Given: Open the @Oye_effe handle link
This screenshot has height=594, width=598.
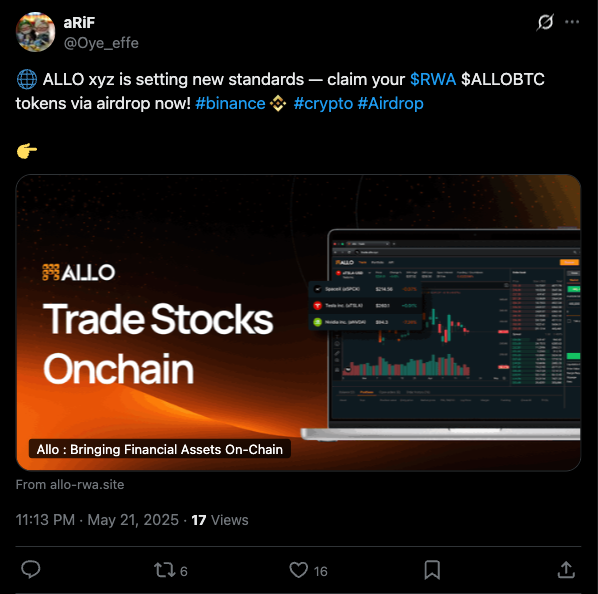Looking at the screenshot, I should 101,43.
